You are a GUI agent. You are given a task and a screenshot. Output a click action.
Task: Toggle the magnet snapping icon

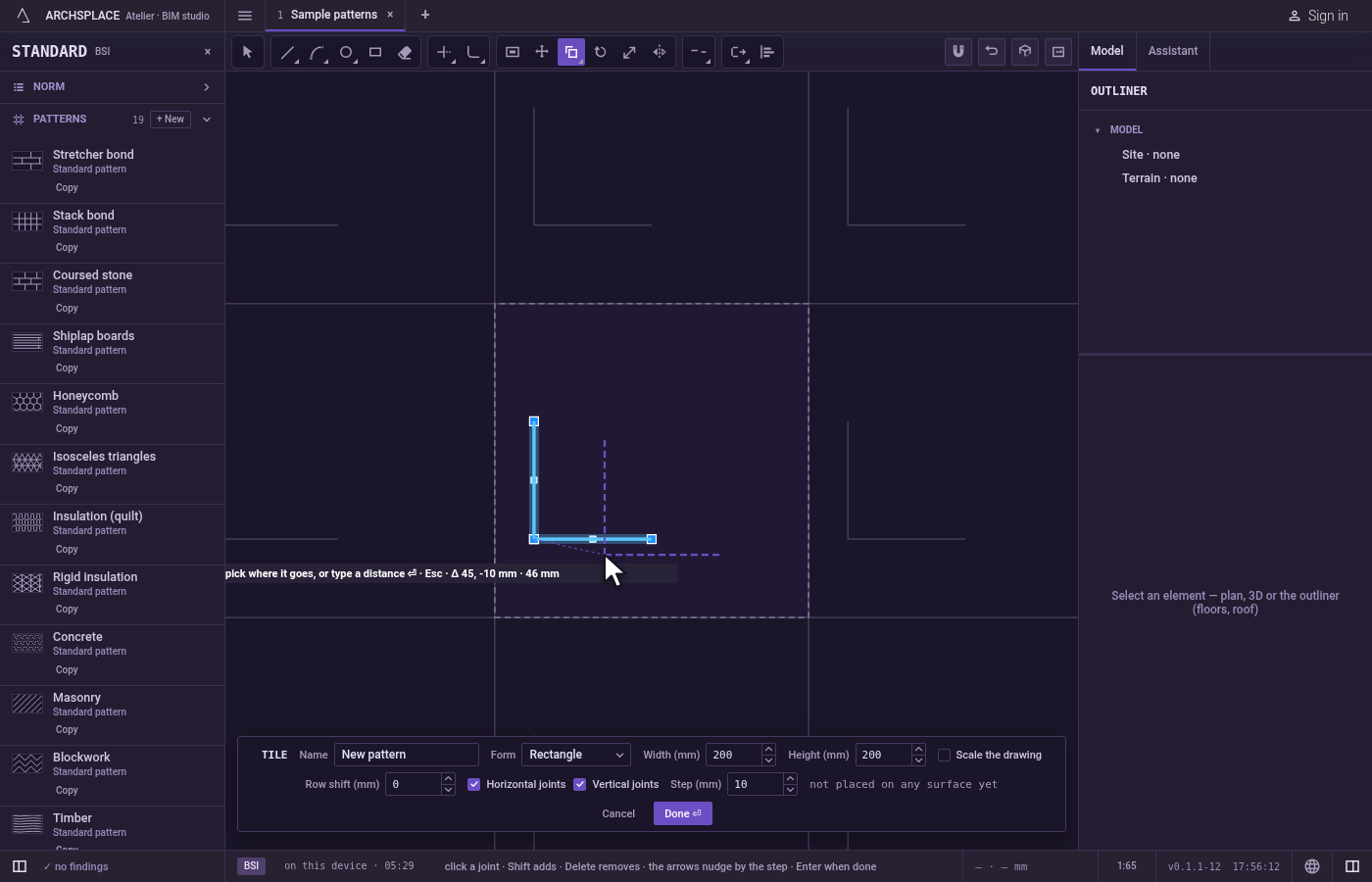[x=958, y=52]
